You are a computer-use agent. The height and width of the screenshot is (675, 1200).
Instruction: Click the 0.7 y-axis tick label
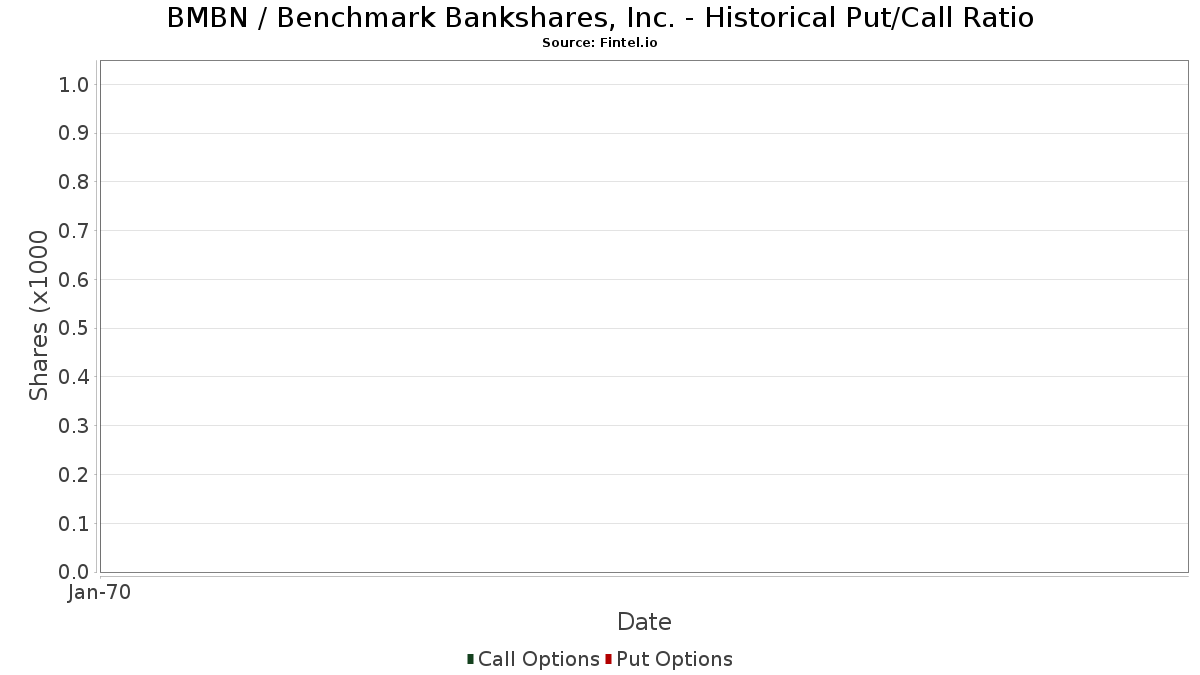pyautogui.click(x=74, y=231)
